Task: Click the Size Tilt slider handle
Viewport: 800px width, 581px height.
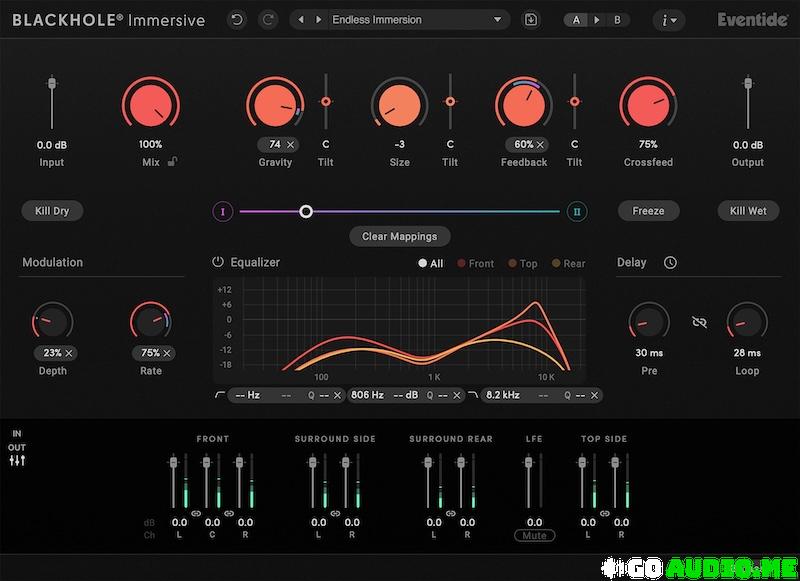Action: coord(450,102)
